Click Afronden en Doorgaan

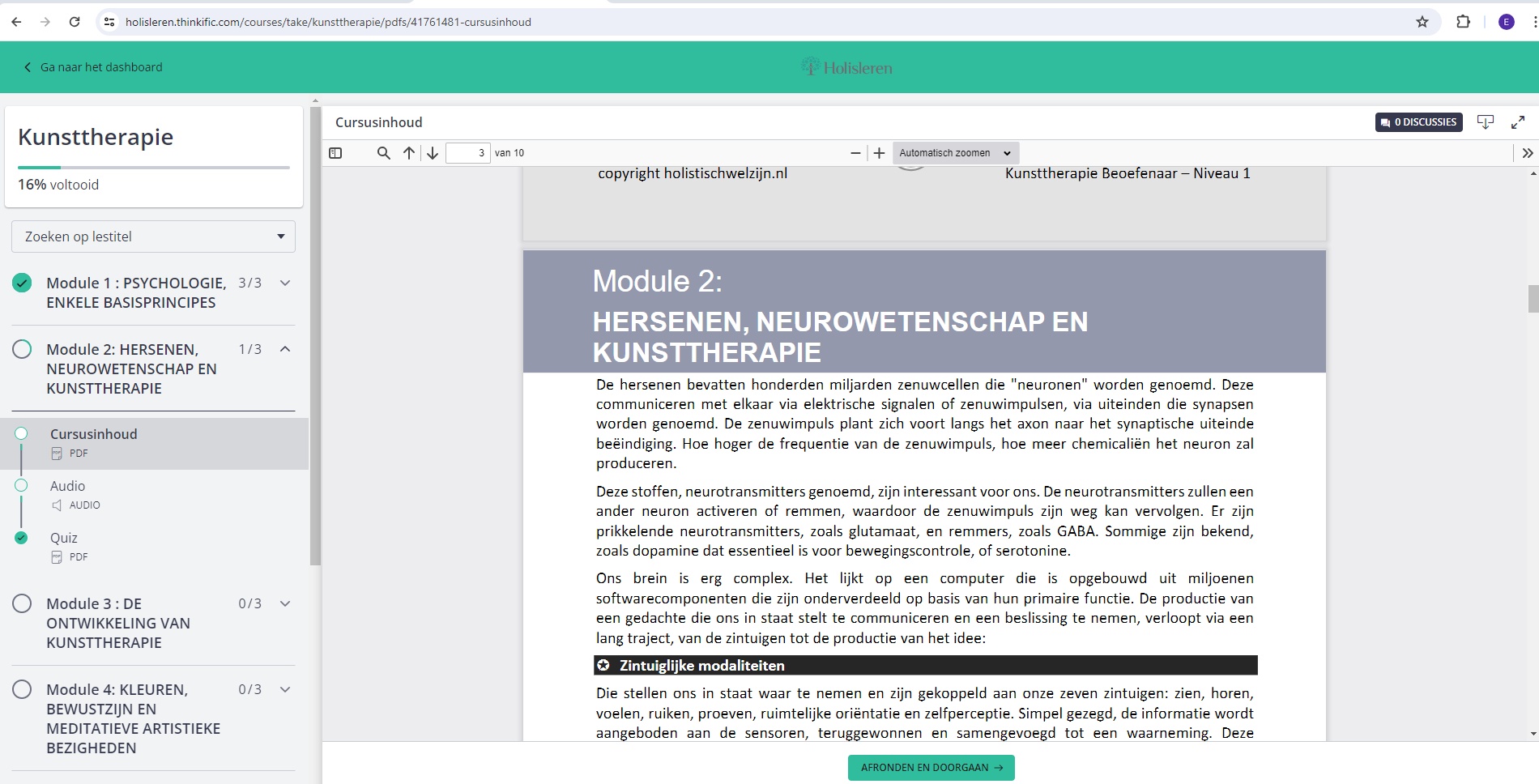tap(930, 767)
